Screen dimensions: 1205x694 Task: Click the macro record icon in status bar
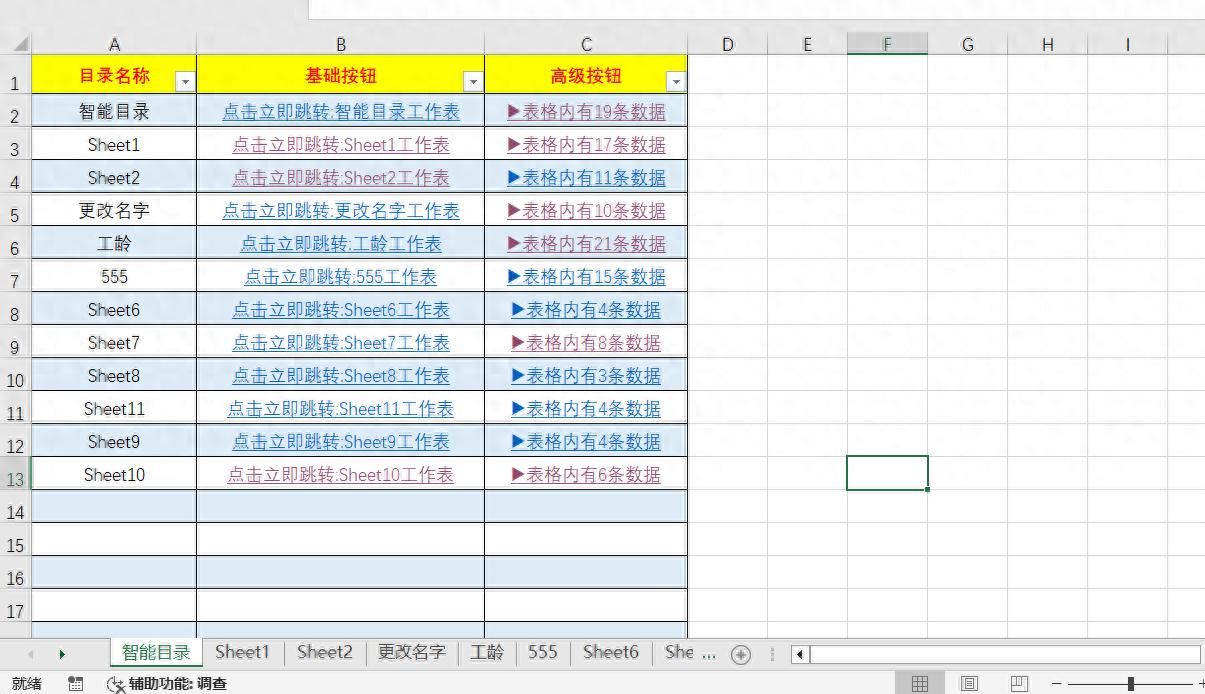pyautogui.click(x=75, y=684)
